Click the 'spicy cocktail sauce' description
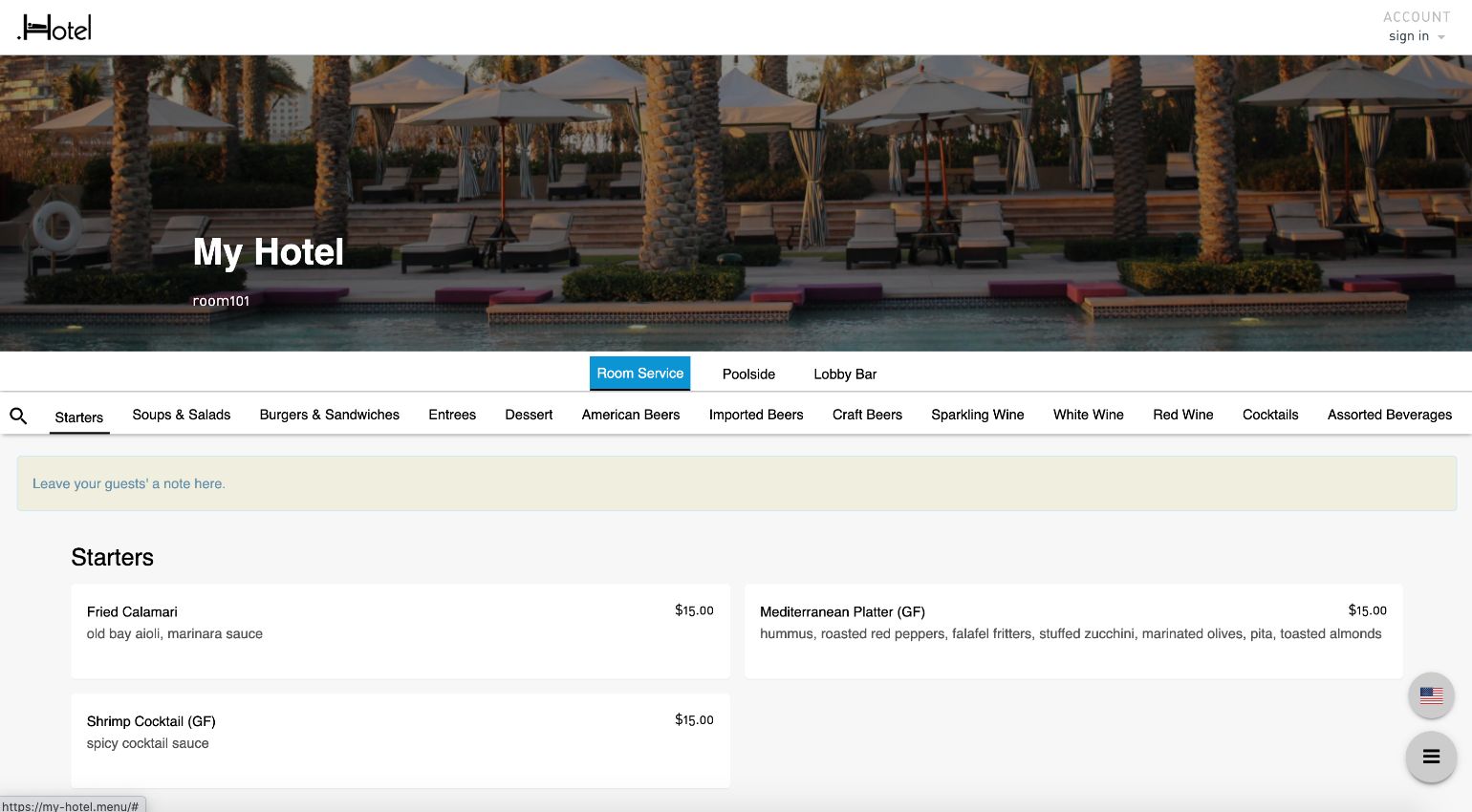Screen dimensions: 1472x812 [148, 743]
